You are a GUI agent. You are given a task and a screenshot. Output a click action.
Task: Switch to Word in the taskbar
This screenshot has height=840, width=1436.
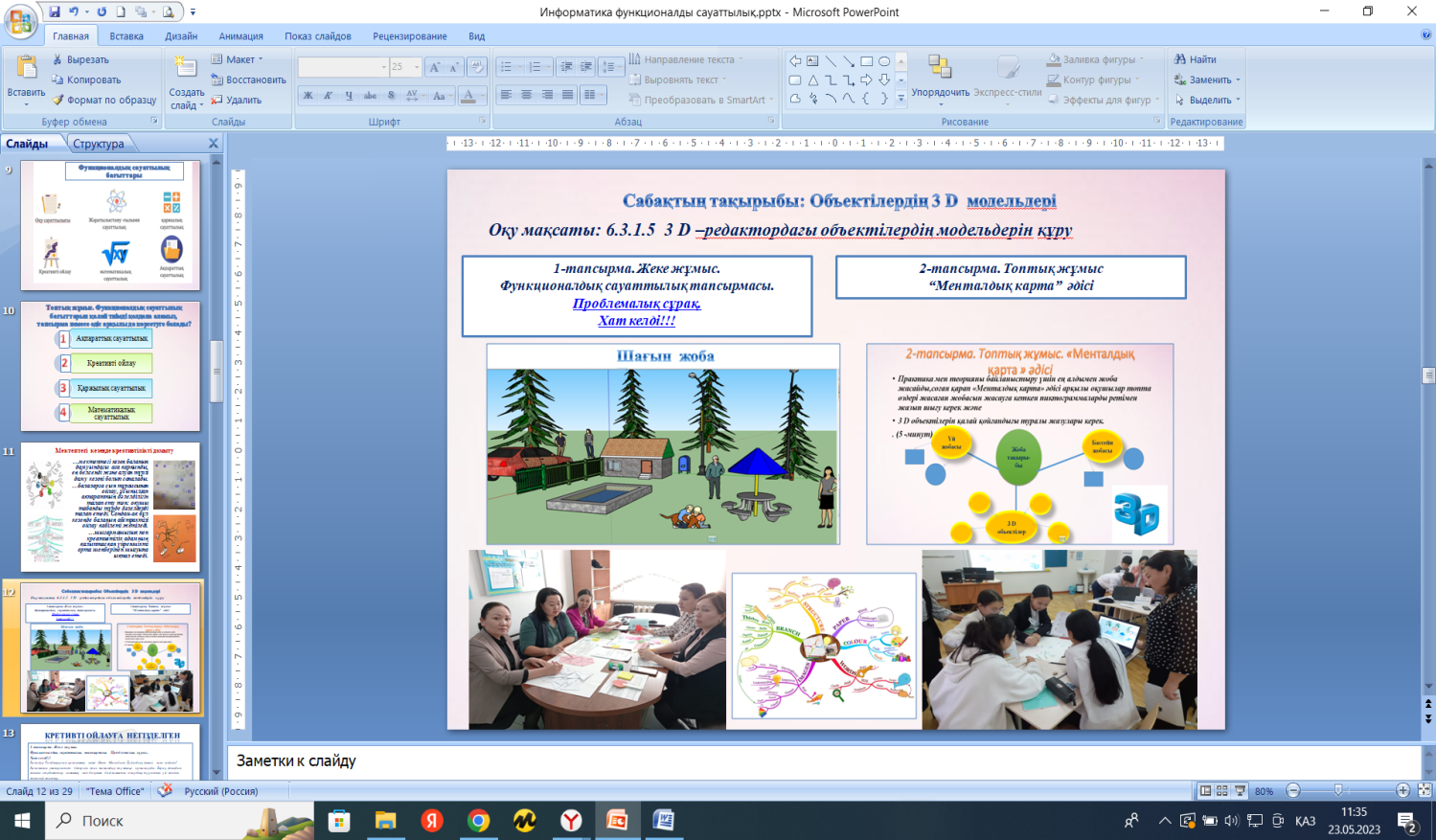(663, 821)
